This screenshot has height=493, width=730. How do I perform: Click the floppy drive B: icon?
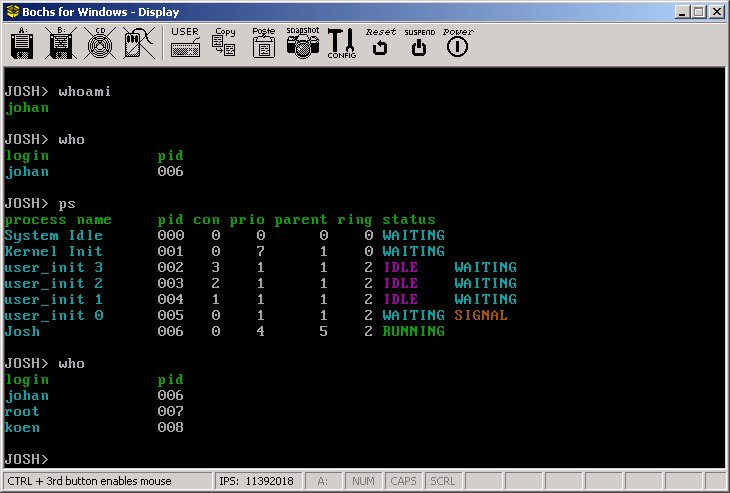(61, 43)
